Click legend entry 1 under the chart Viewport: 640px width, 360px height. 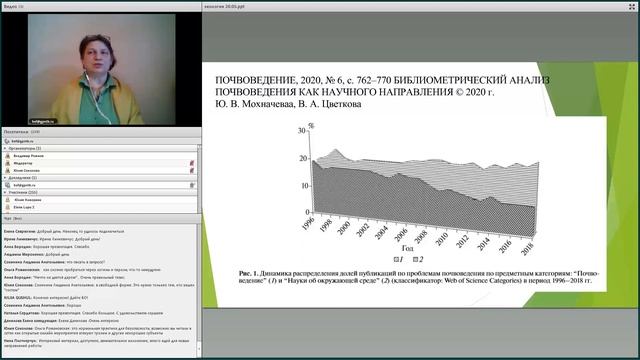point(399,259)
